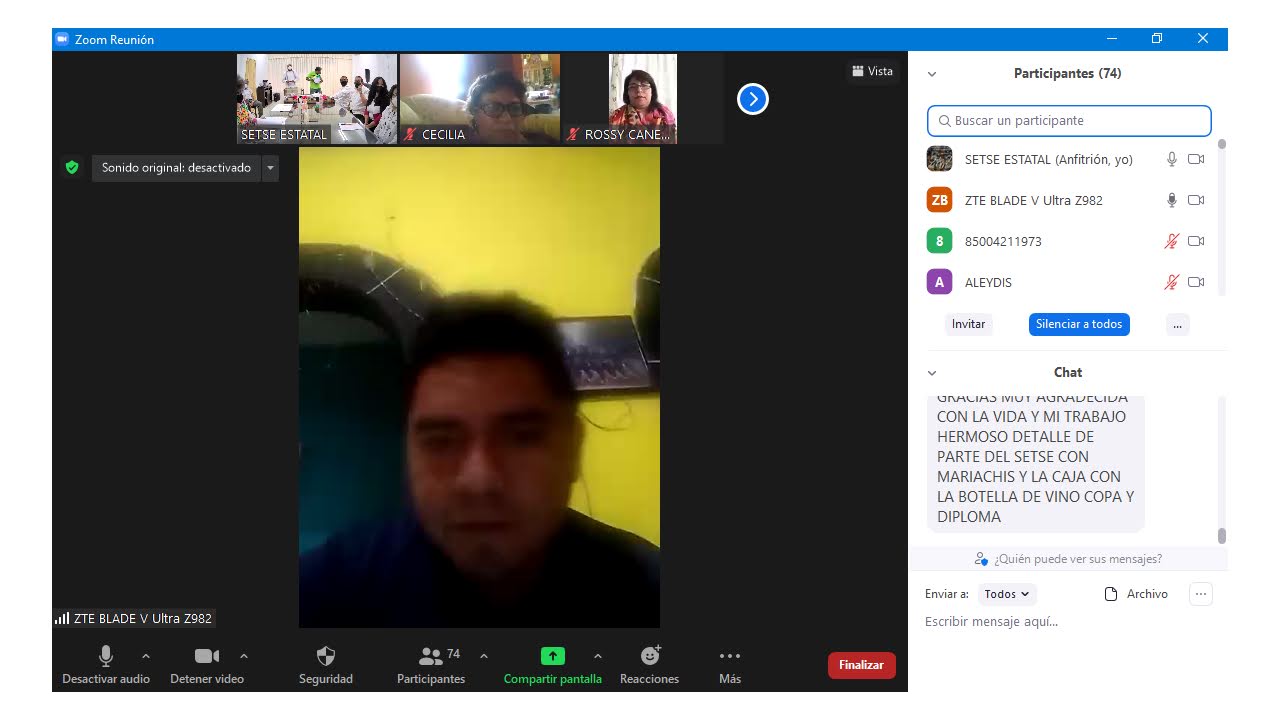The height and width of the screenshot is (720, 1280).
Task: Click SETSE ESTATAL avatar in participant list
Action: [939, 159]
